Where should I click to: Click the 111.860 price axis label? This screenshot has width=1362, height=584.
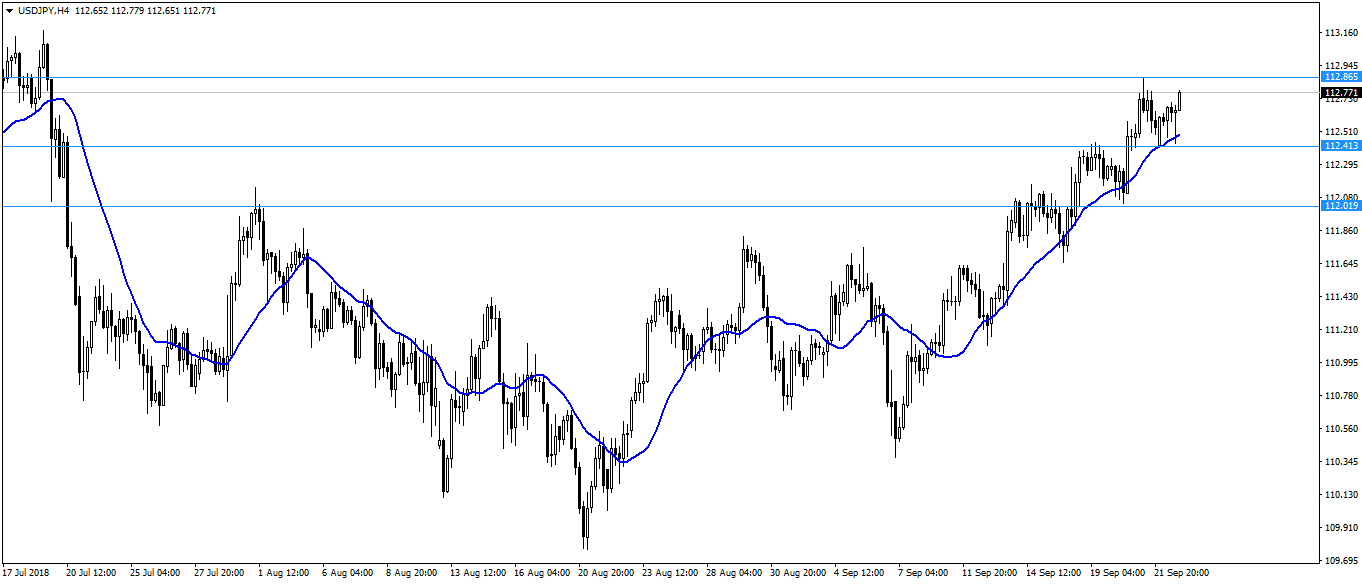click(x=1340, y=231)
